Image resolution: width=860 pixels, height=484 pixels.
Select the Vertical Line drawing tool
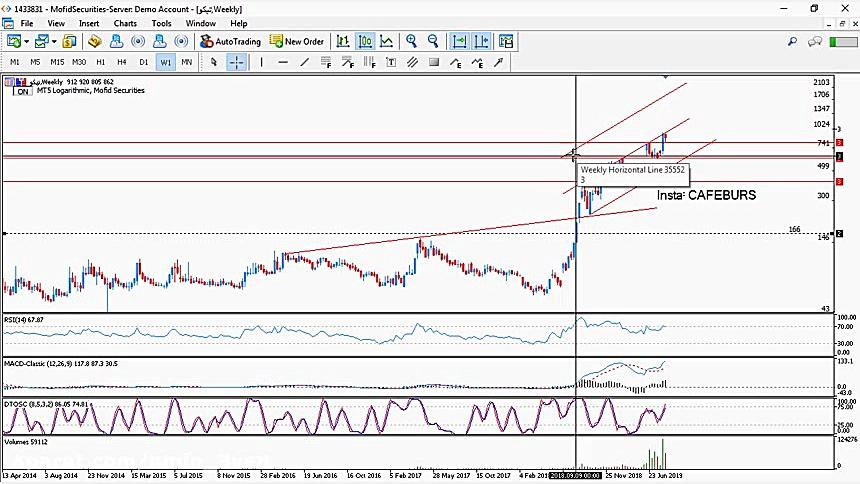(261, 62)
